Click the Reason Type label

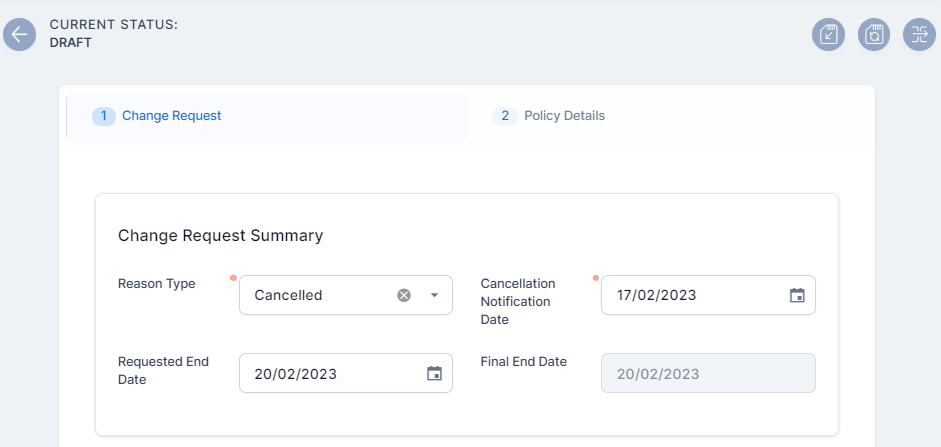coord(156,284)
